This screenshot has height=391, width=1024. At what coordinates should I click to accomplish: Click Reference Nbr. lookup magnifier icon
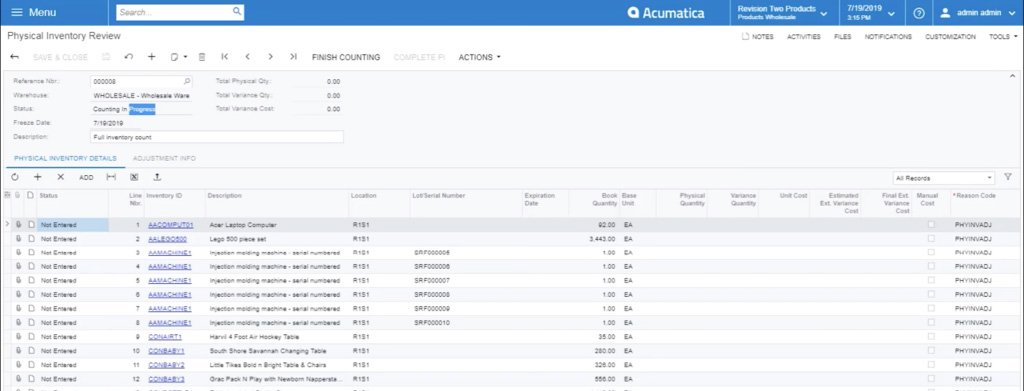(x=187, y=82)
